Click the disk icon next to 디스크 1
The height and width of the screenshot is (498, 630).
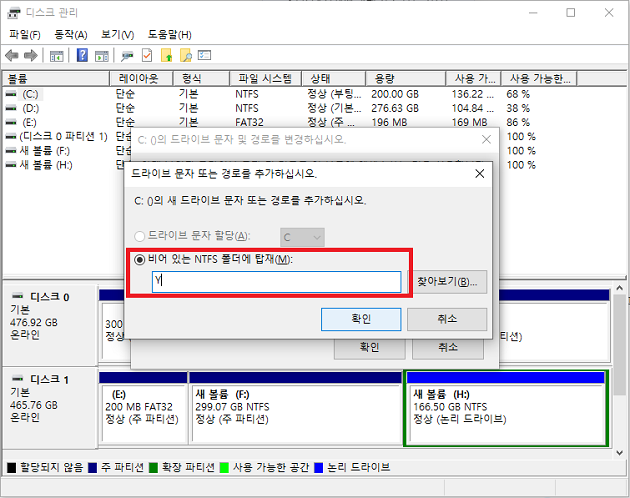point(18,378)
